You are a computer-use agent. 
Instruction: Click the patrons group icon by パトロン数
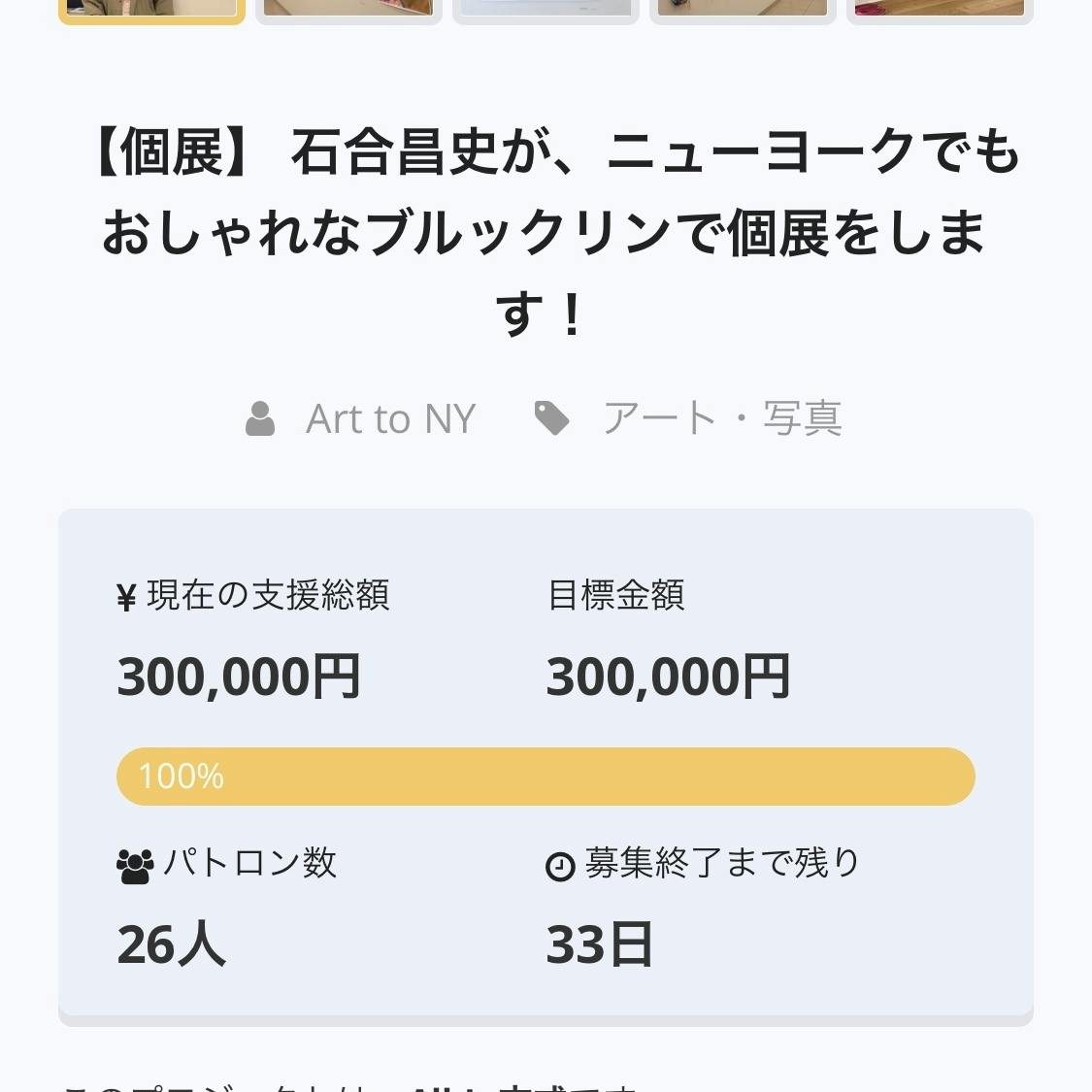pyautogui.click(x=135, y=866)
